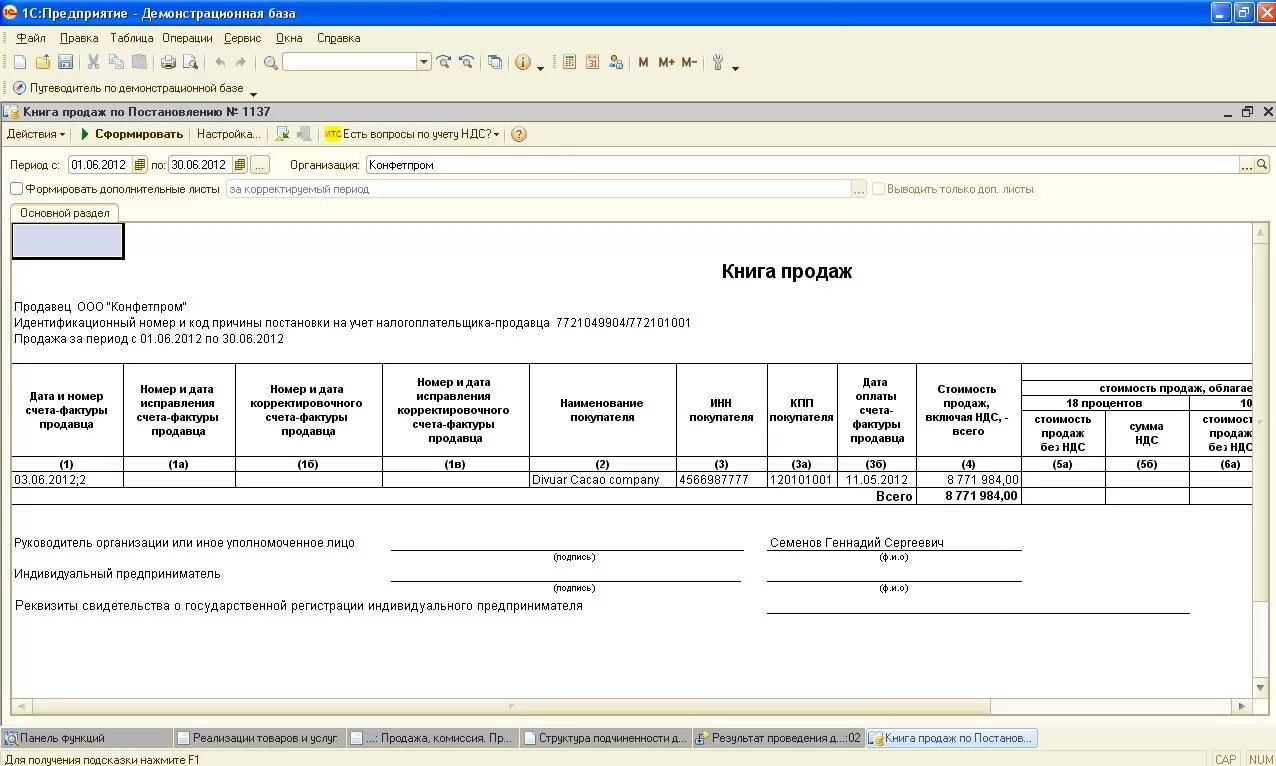Click the restore settings icon next to Настройка

click(x=282, y=134)
